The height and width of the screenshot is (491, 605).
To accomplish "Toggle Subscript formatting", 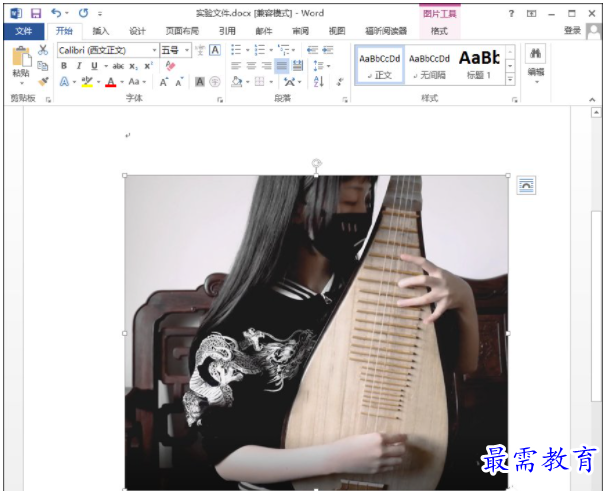I will click(x=133, y=66).
